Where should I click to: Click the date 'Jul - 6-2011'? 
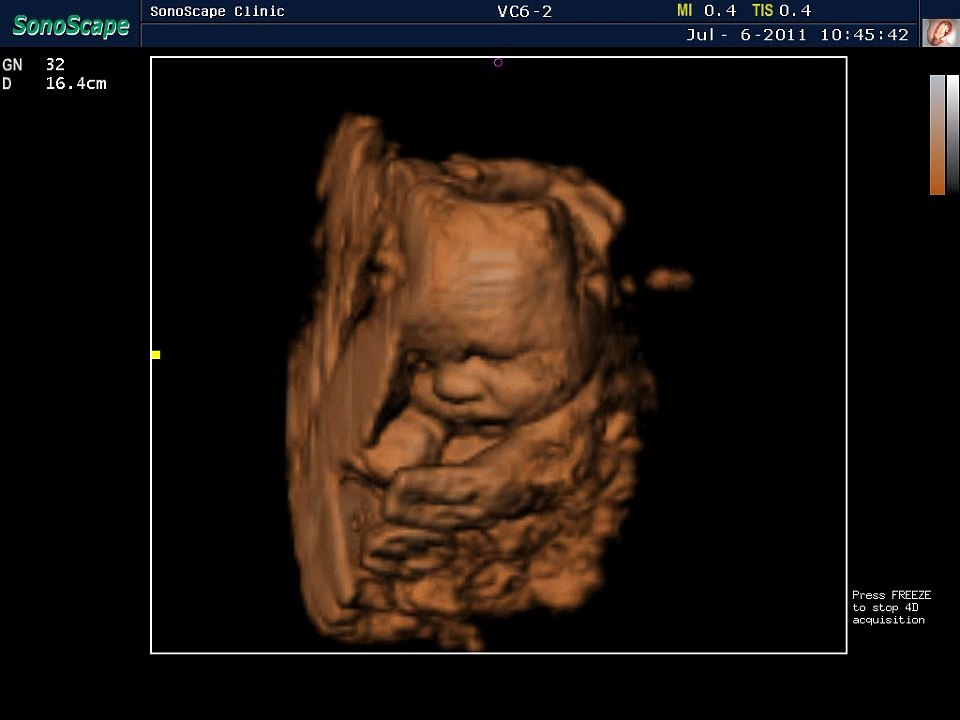tap(746, 35)
